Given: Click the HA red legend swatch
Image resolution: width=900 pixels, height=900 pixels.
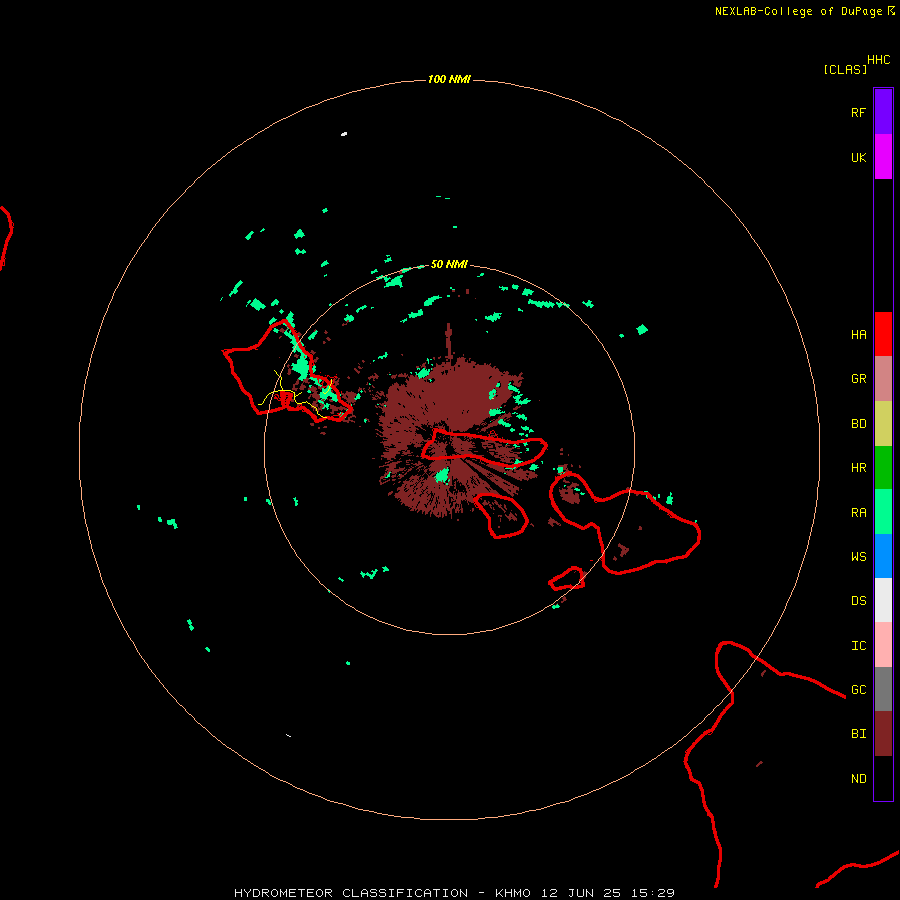Looking at the screenshot, I should click(883, 334).
